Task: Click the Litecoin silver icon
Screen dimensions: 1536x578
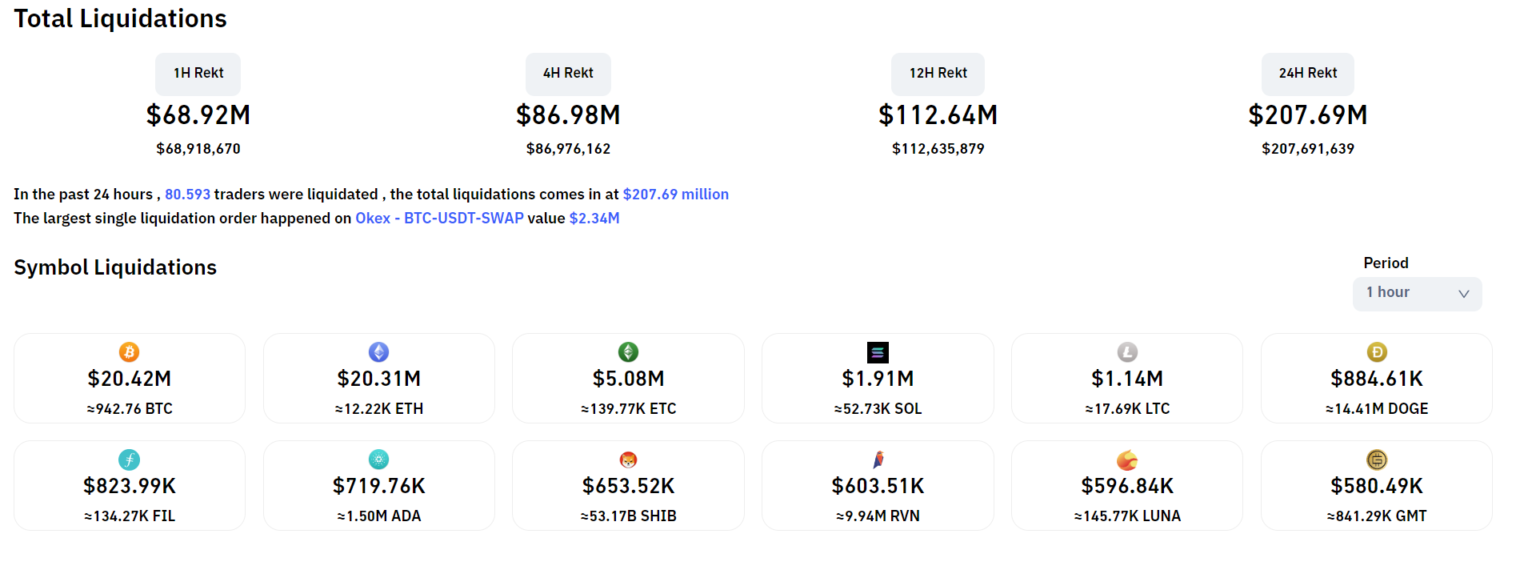Action: tap(1127, 352)
